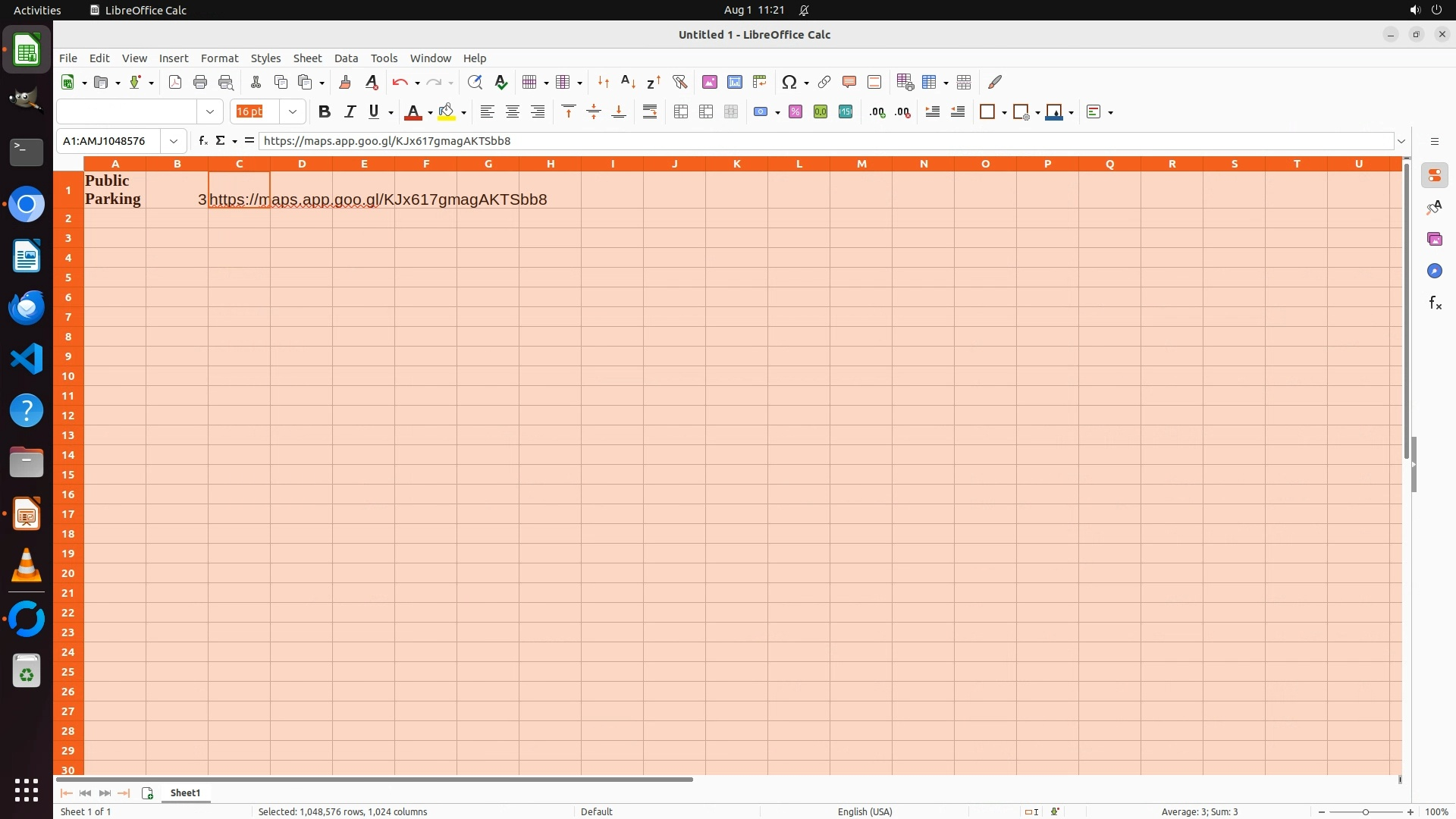Viewport: 1456px width, 819px height.
Task: Toggle Italic formatting
Action: [x=350, y=112]
